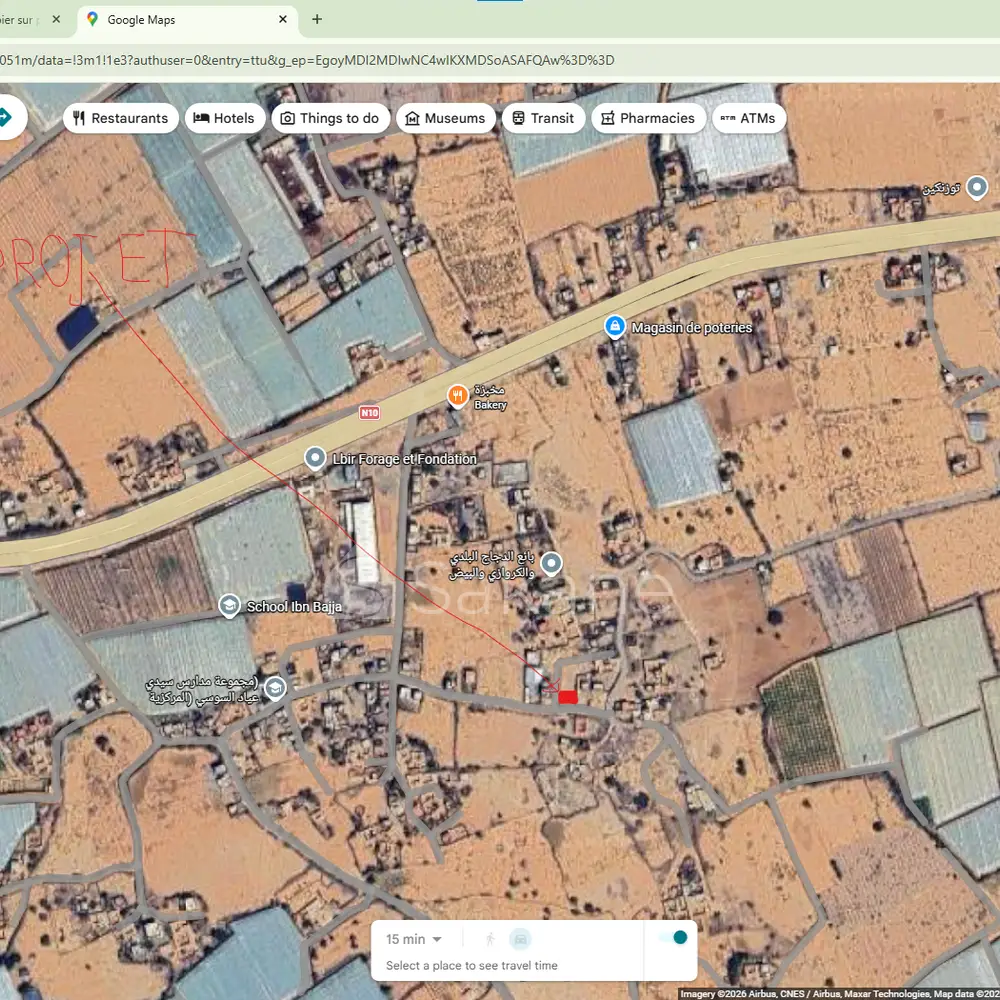Click the Arabic-named school marker
This screenshot has height=1000, width=1000.
tap(274, 688)
